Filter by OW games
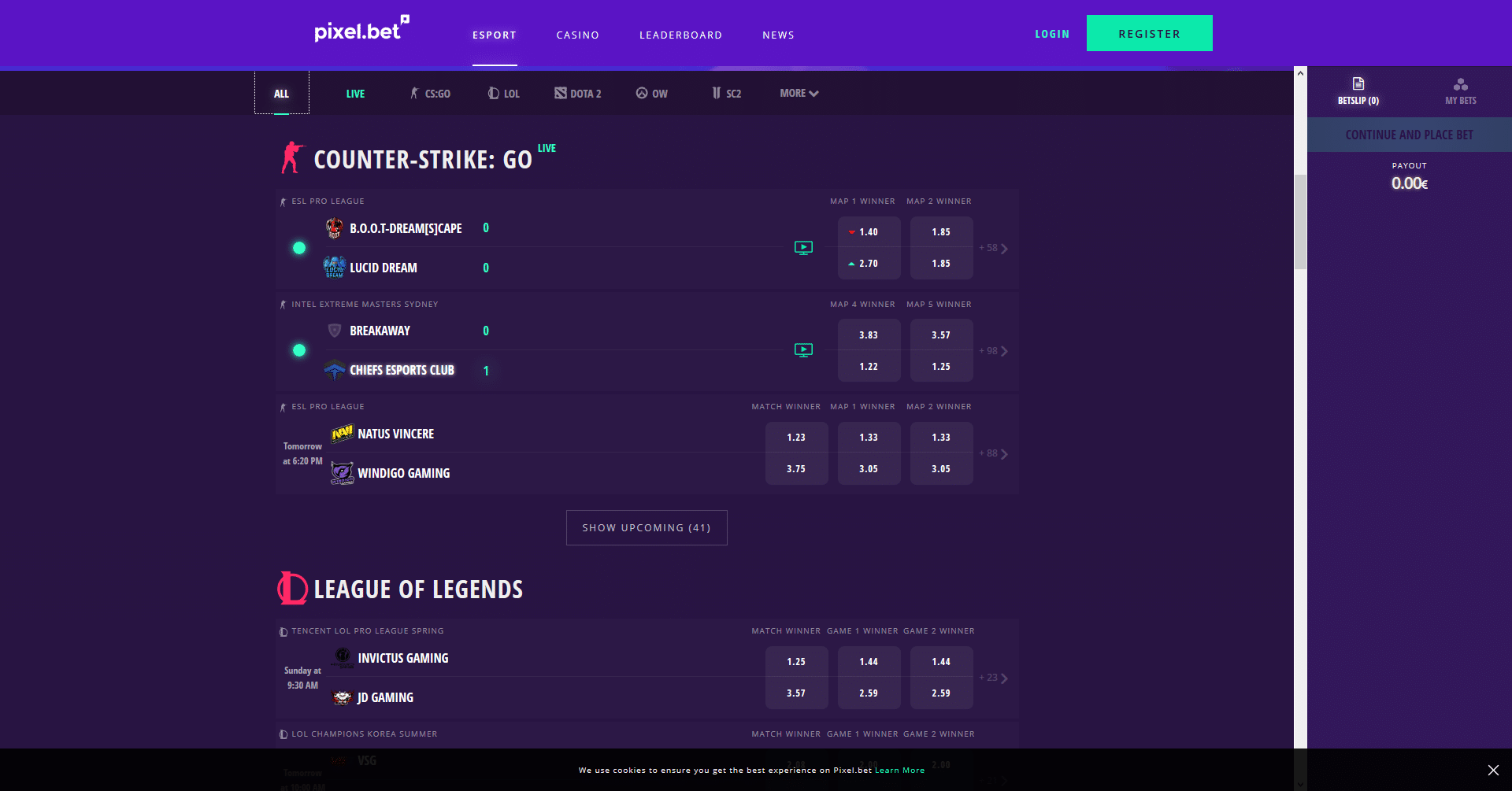 [x=652, y=94]
